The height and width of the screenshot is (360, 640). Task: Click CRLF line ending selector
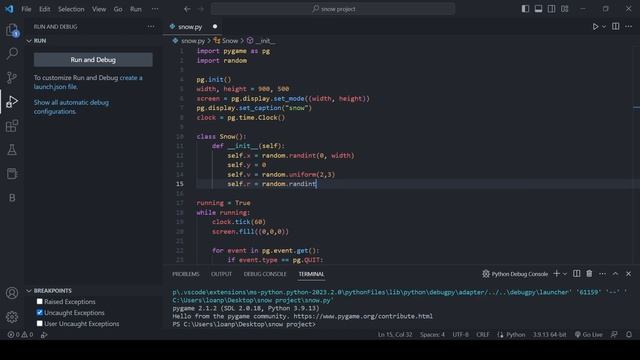(482, 335)
